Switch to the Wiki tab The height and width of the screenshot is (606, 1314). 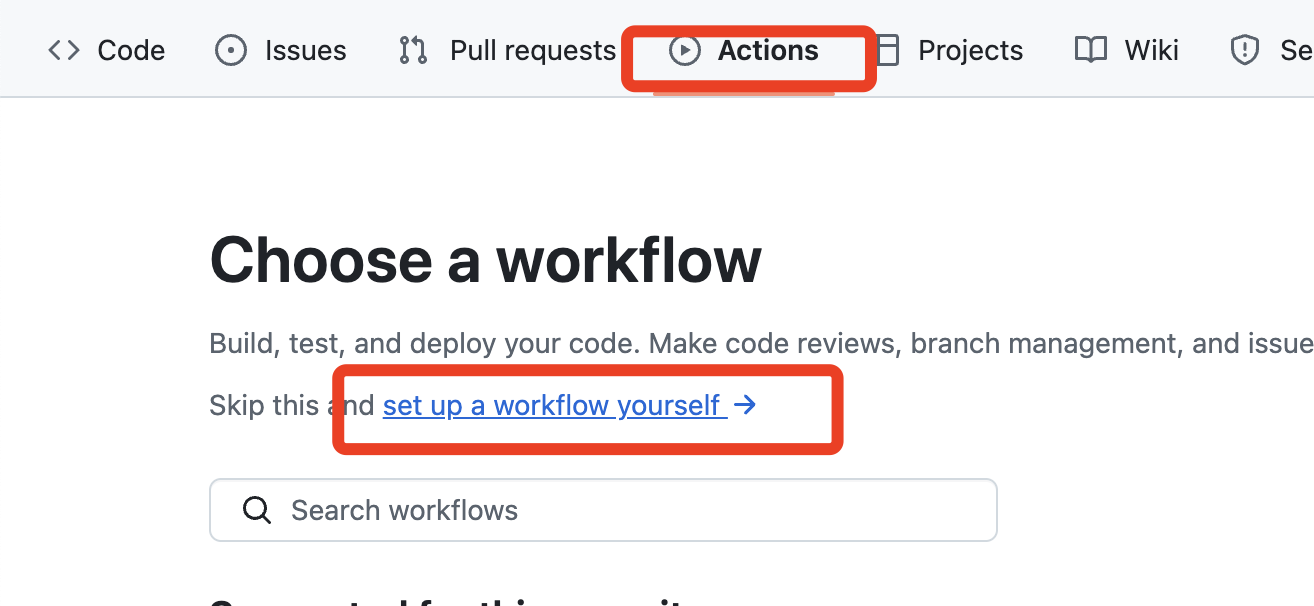[x=1151, y=50]
